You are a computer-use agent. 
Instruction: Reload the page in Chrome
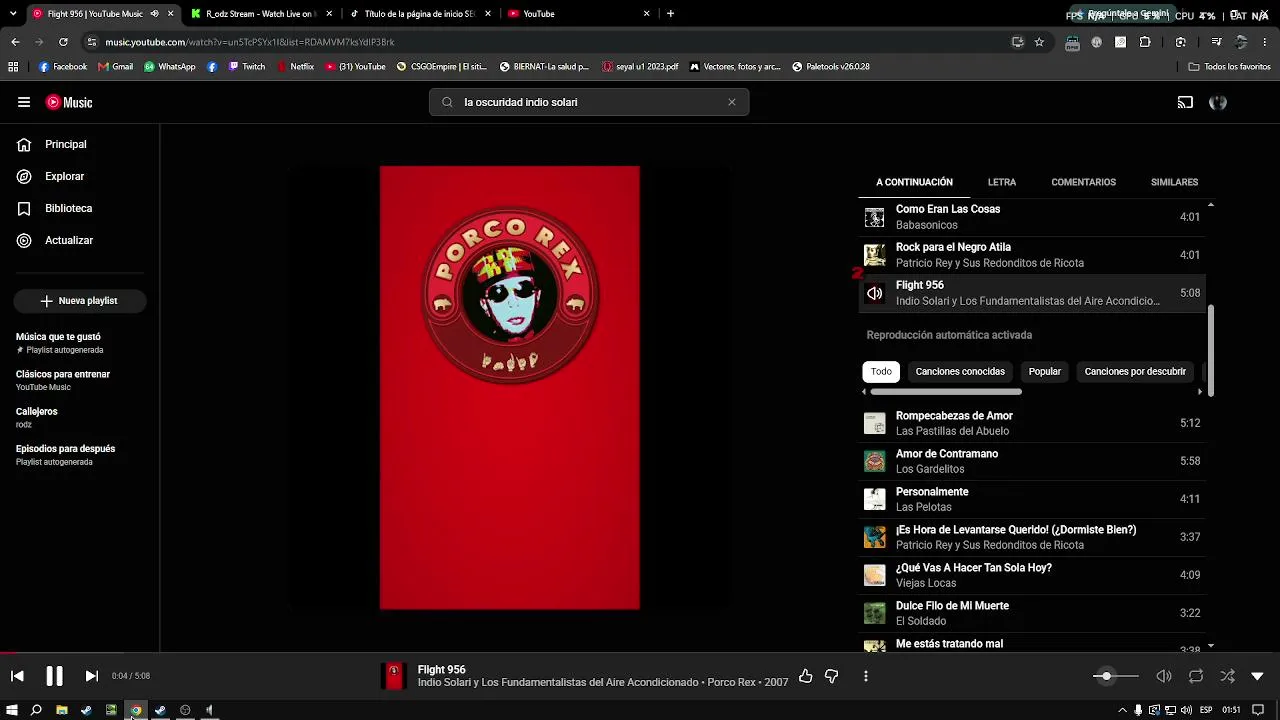point(63,42)
